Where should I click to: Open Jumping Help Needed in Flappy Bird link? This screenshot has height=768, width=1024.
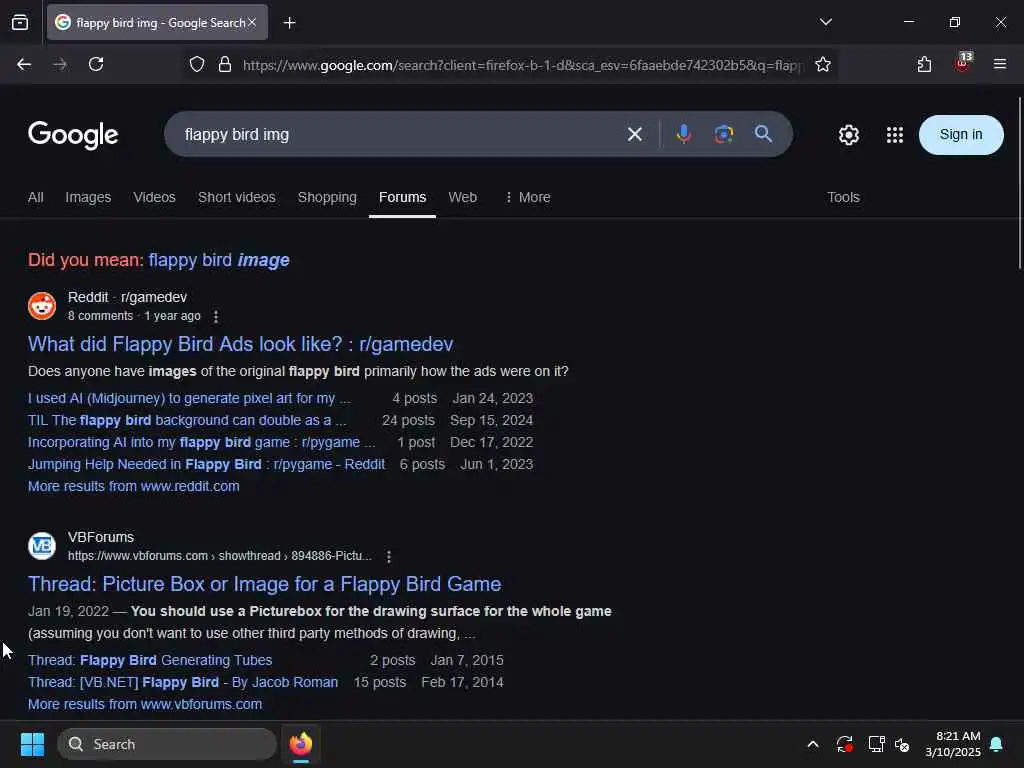206,464
